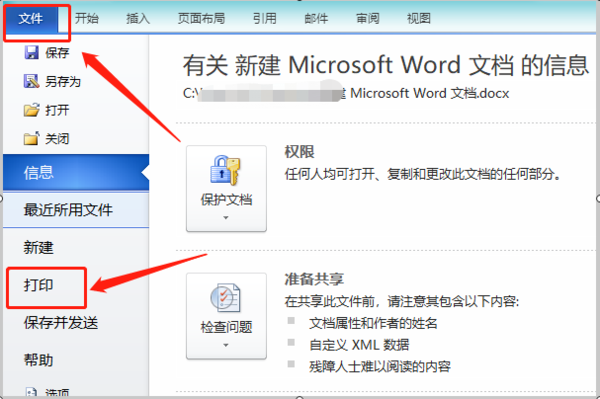600x399 pixels.
Task: Click the Close folder icon
Action: click(31, 138)
